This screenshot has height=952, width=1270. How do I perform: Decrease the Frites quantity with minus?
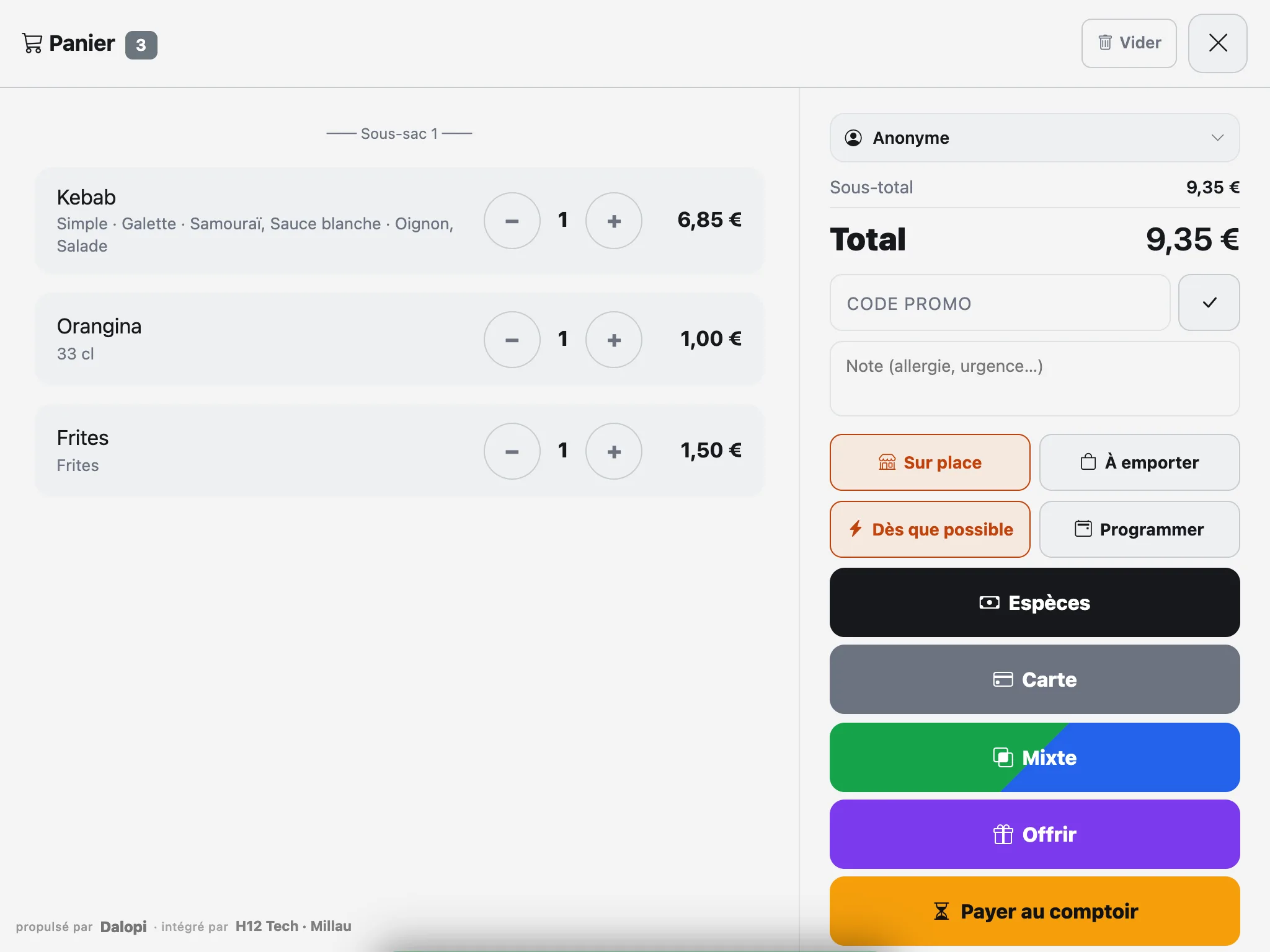(512, 451)
